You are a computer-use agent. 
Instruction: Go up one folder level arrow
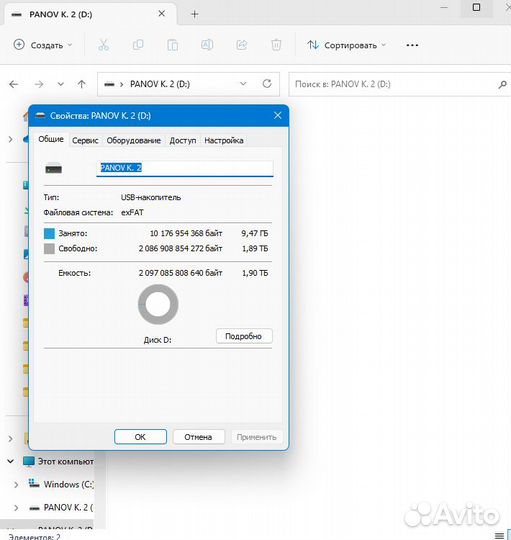pos(82,84)
